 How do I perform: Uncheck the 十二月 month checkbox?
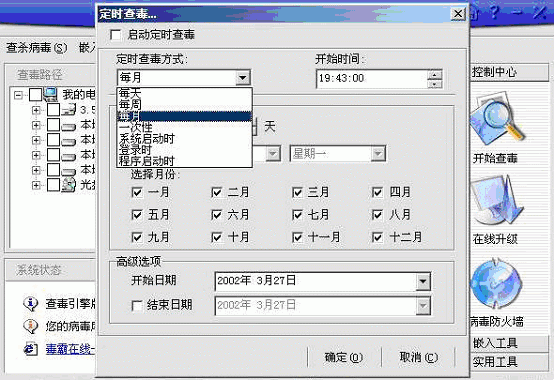pos(377,237)
